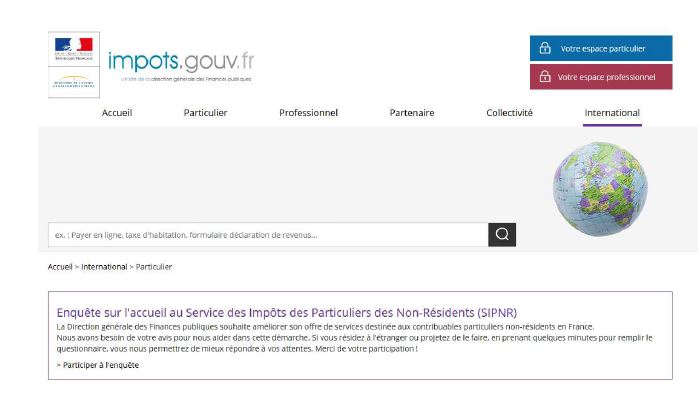Open the Particulier navigation menu
The height and width of the screenshot is (420, 698).
click(x=205, y=113)
